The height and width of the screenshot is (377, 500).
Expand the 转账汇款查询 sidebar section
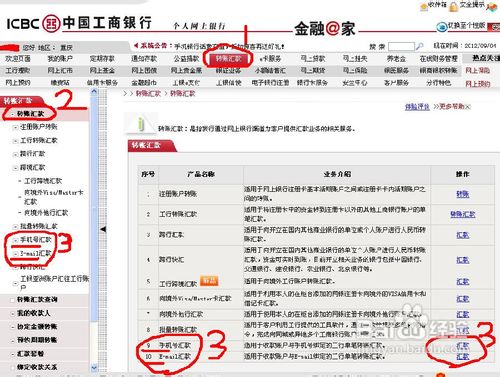tap(12, 300)
